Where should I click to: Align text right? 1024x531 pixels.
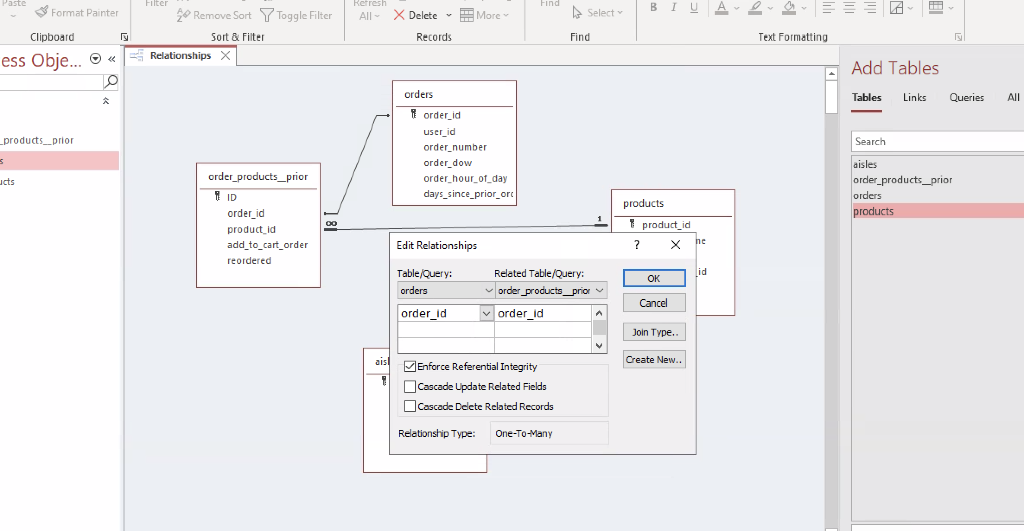pyautogui.click(x=870, y=8)
